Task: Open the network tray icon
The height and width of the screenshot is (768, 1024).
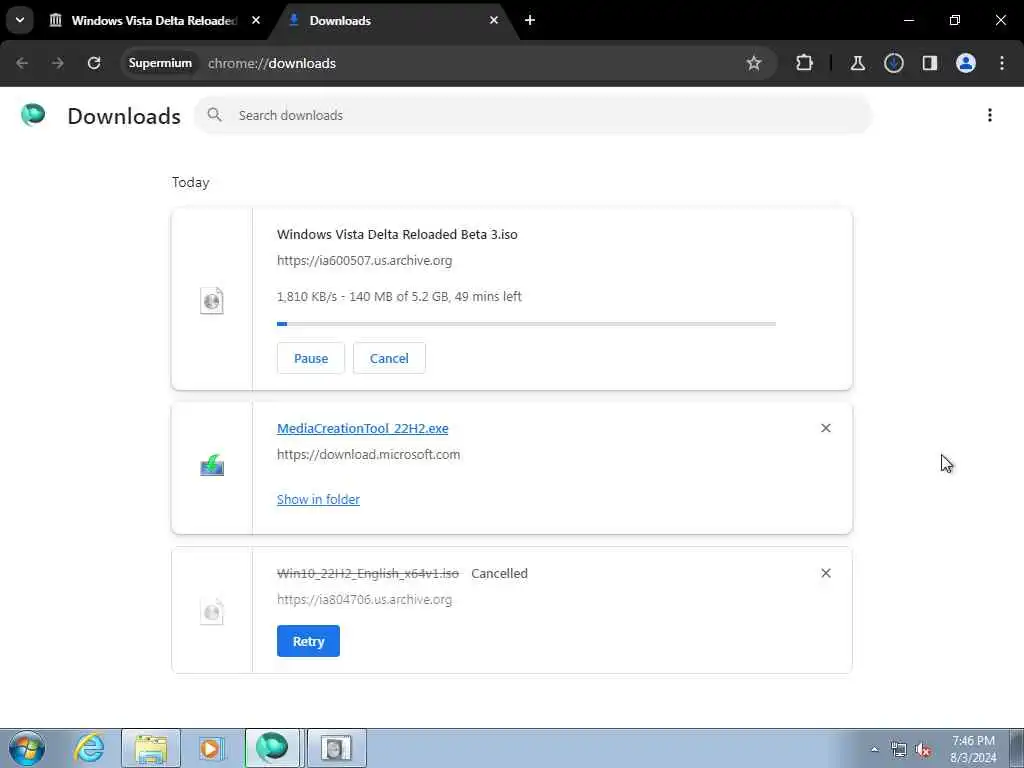Action: (x=899, y=750)
